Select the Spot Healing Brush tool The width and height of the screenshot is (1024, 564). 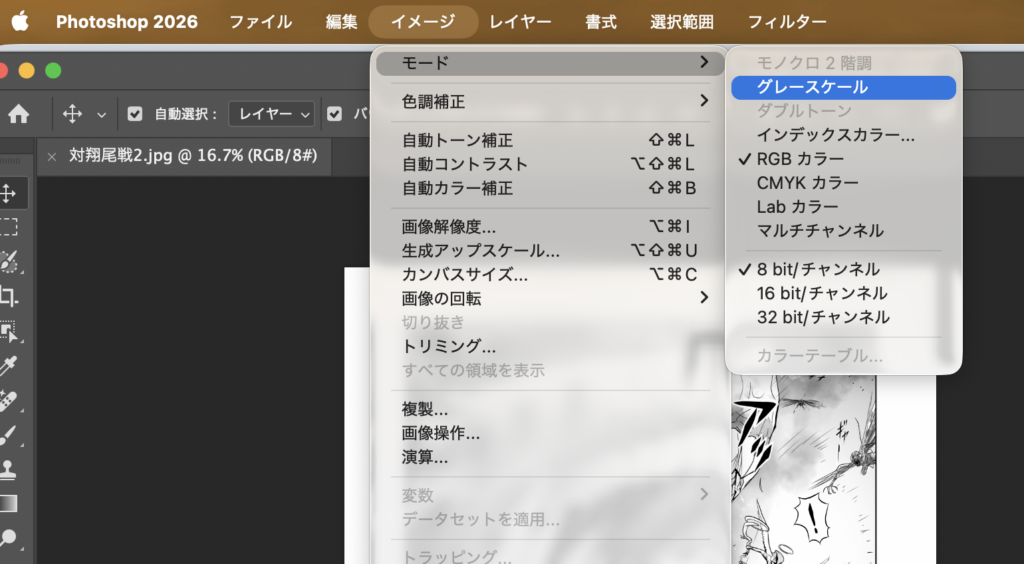[9, 400]
